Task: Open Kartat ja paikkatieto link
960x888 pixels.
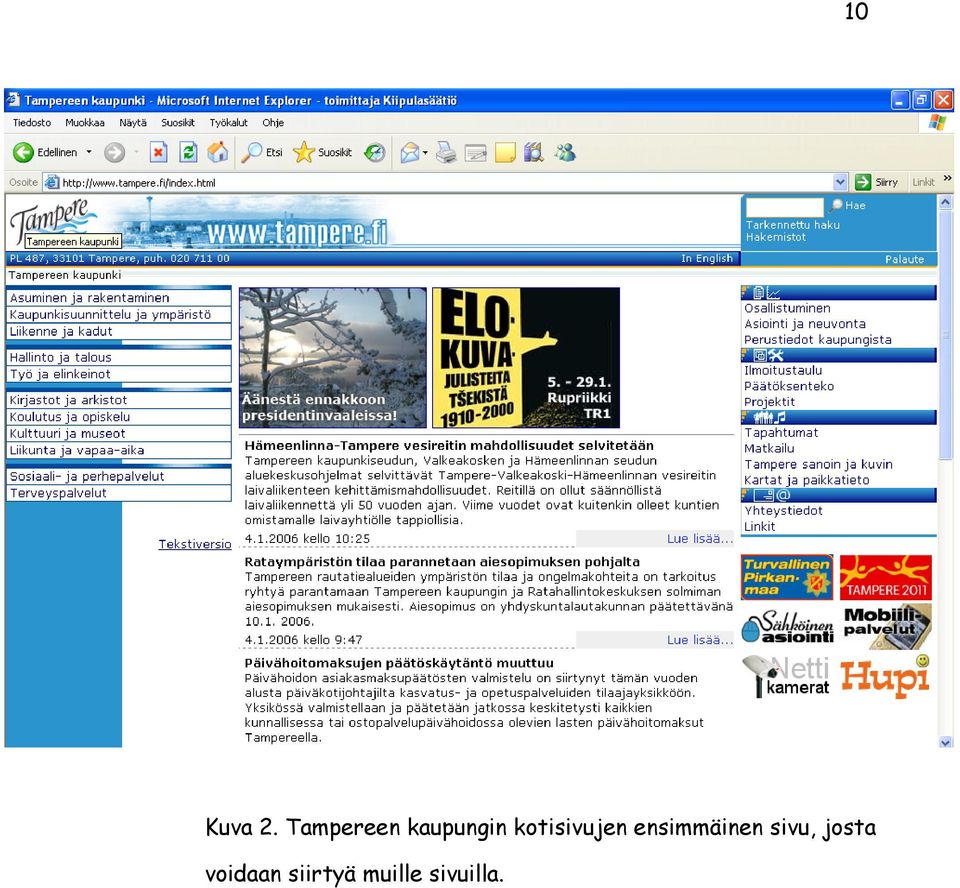Action: coord(806,480)
